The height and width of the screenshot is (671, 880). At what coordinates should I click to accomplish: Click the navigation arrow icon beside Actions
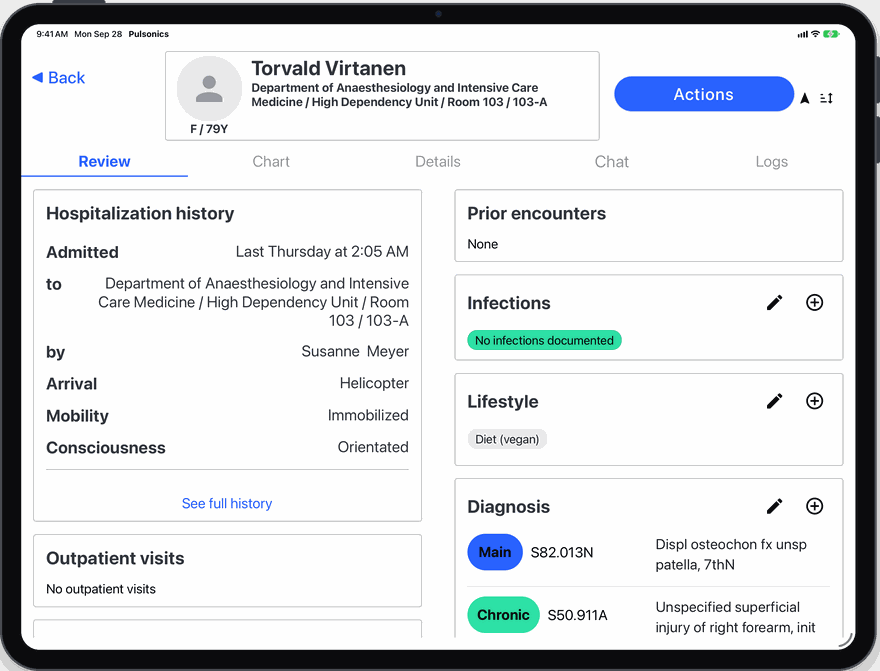(805, 98)
